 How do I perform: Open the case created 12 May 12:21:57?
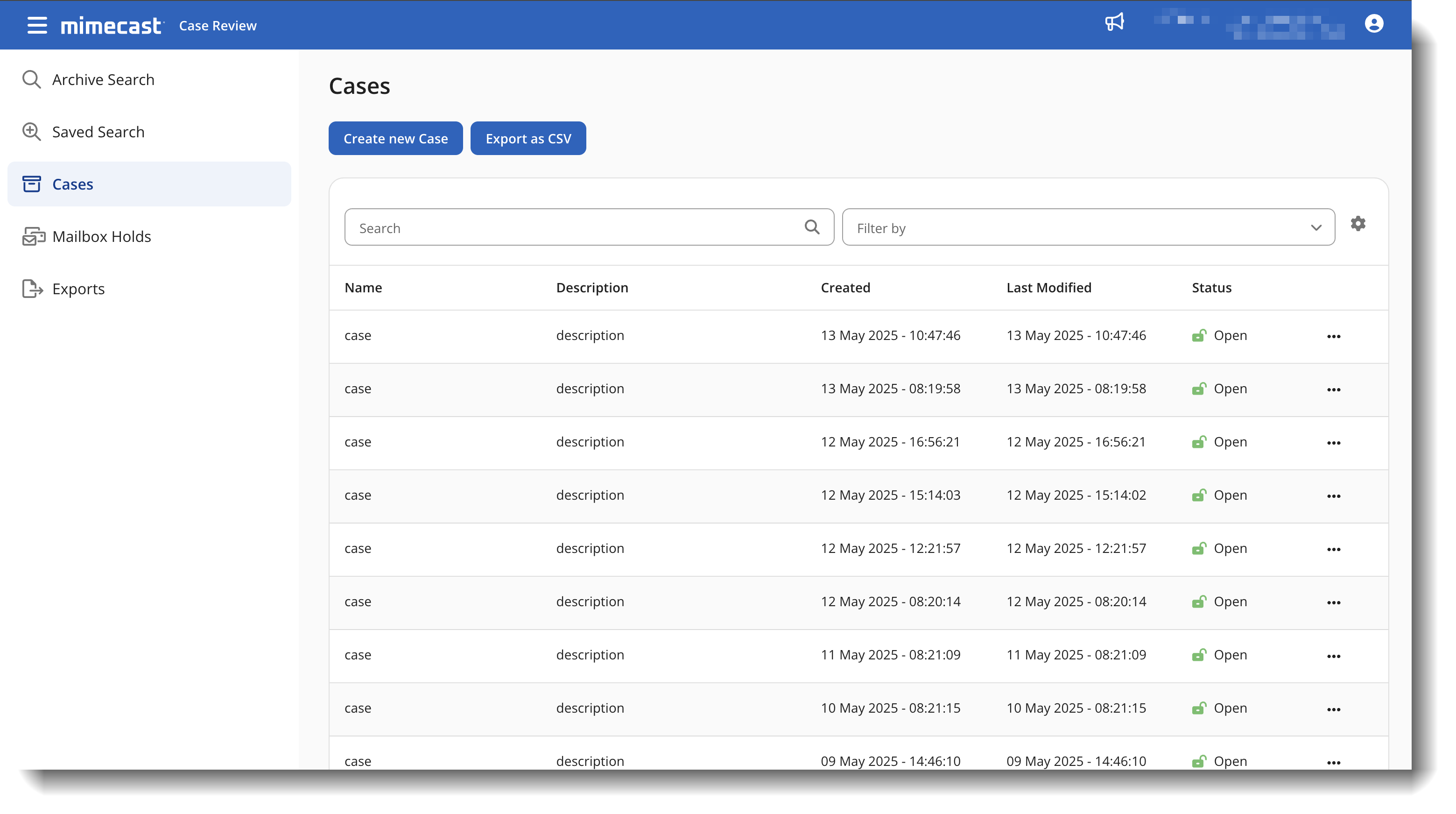click(x=358, y=548)
